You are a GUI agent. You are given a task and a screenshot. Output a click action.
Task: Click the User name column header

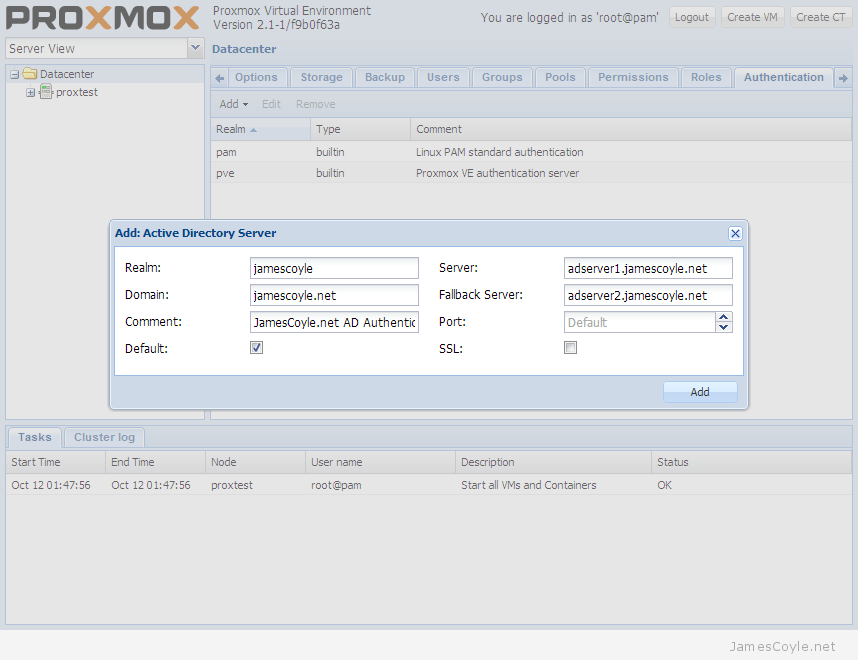[380, 462]
